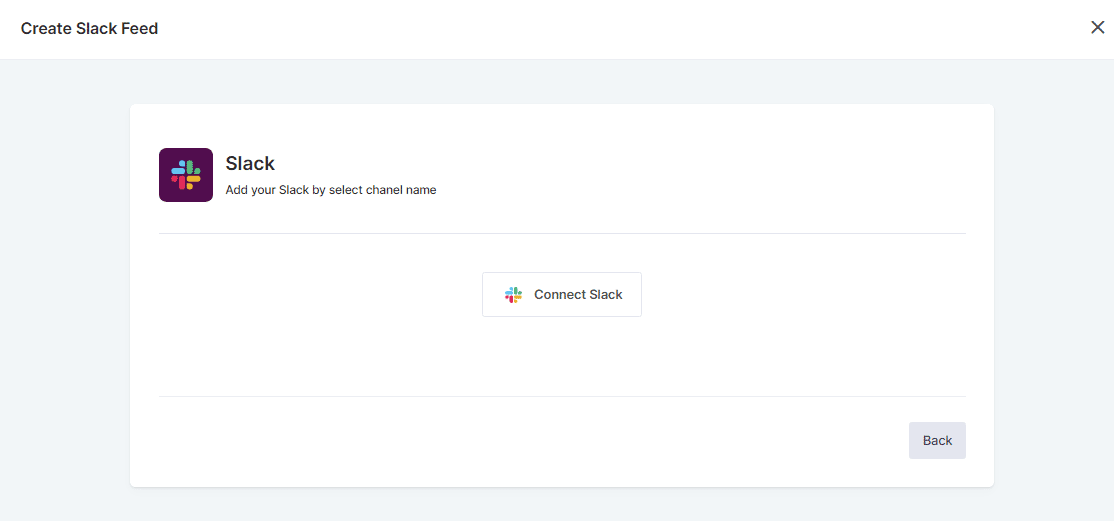Close the Create Slack Feed dialog
The width and height of the screenshot is (1114, 521).
[x=1097, y=28]
